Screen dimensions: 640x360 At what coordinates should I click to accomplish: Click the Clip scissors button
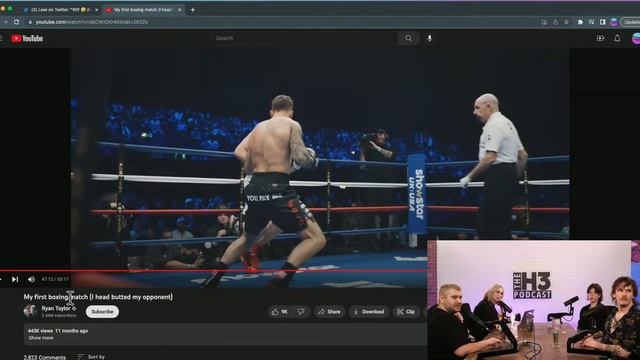[406, 312]
